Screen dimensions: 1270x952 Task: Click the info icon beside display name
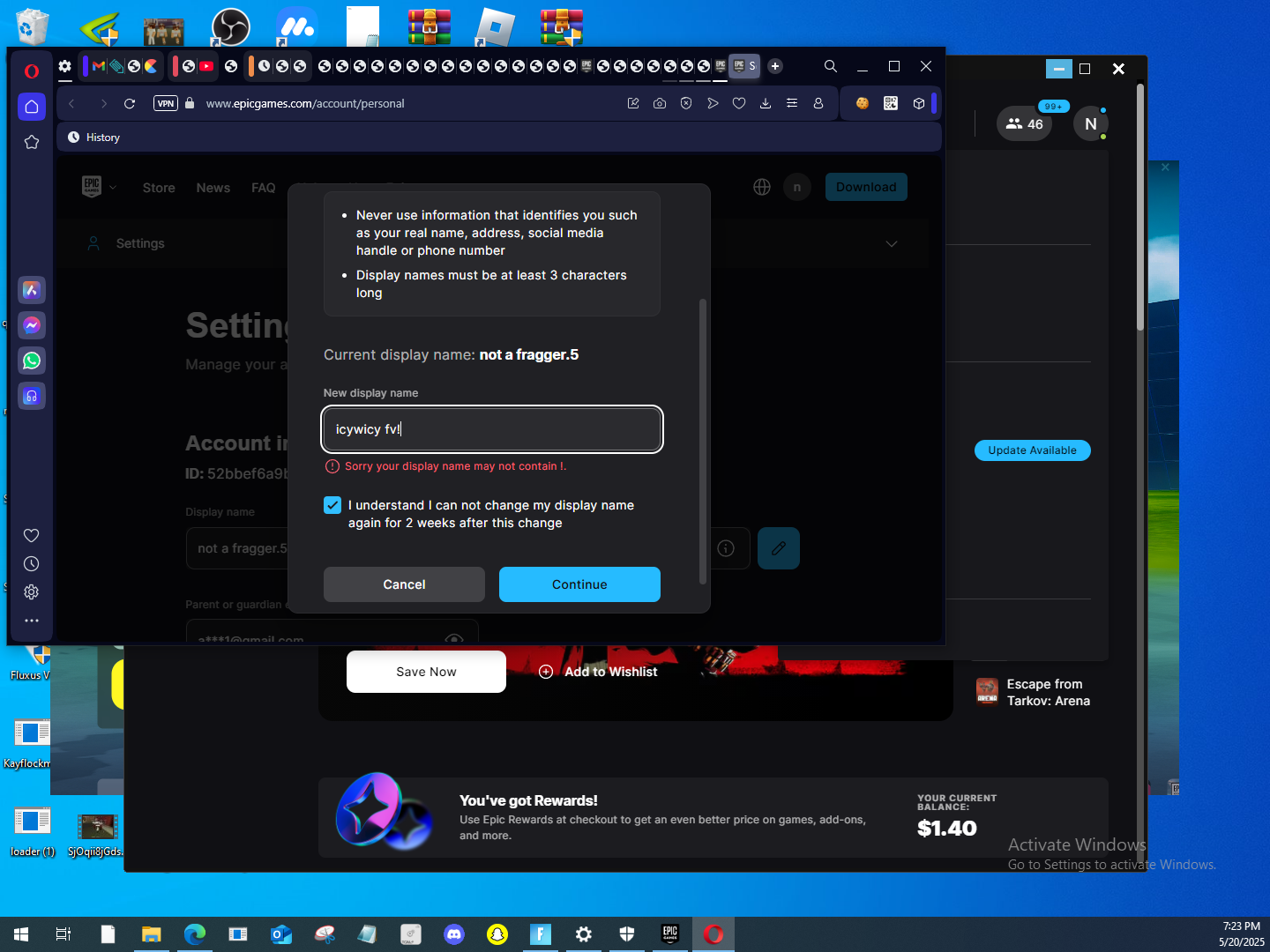[x=726, y=548]
